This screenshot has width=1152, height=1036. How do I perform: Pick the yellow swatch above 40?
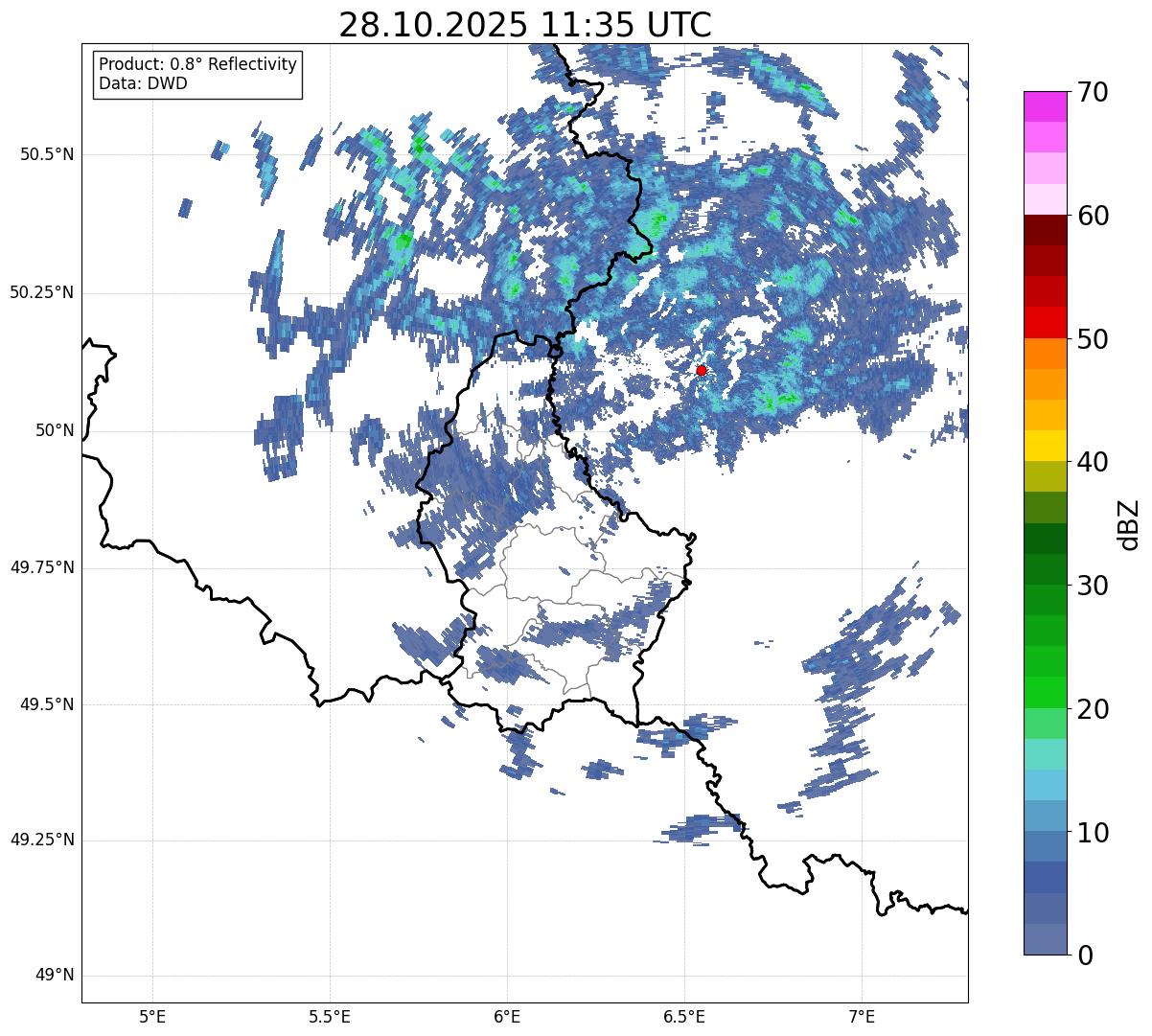(1045, 447)
